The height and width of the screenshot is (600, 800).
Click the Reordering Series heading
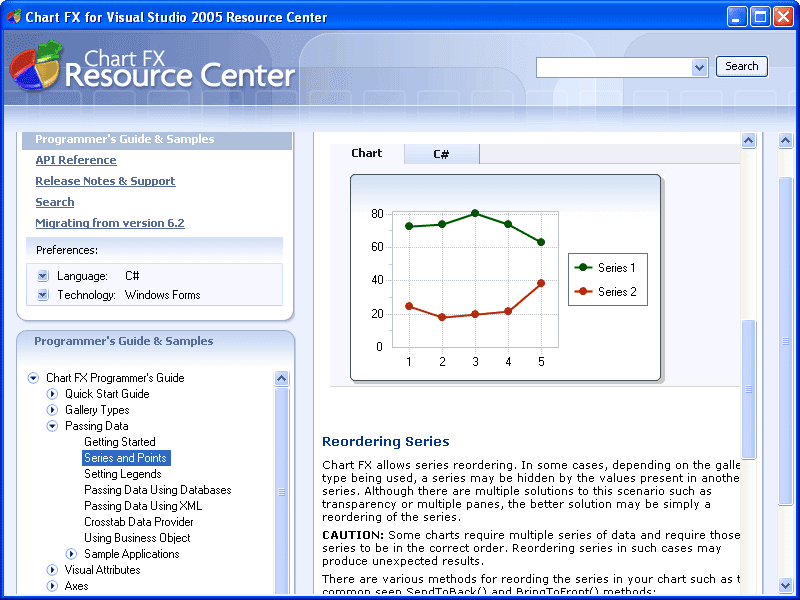[x=386, y=442]
